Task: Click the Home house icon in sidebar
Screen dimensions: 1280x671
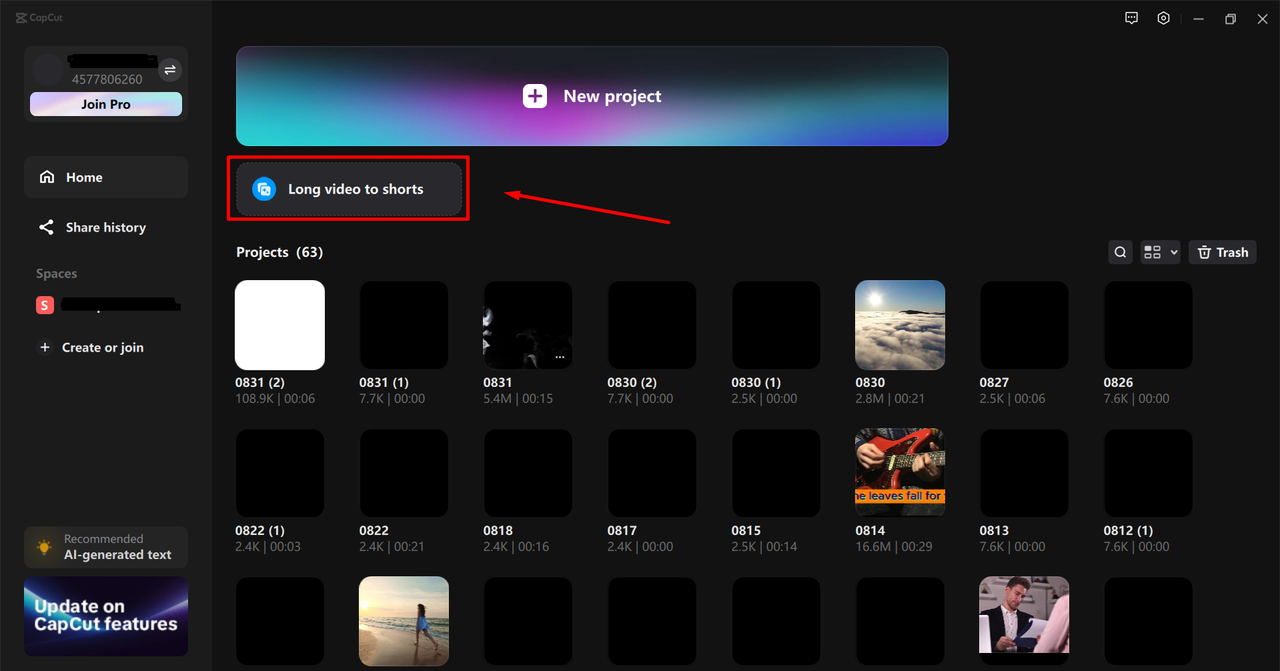Action: pyautogui.click(x=46, y=177)
